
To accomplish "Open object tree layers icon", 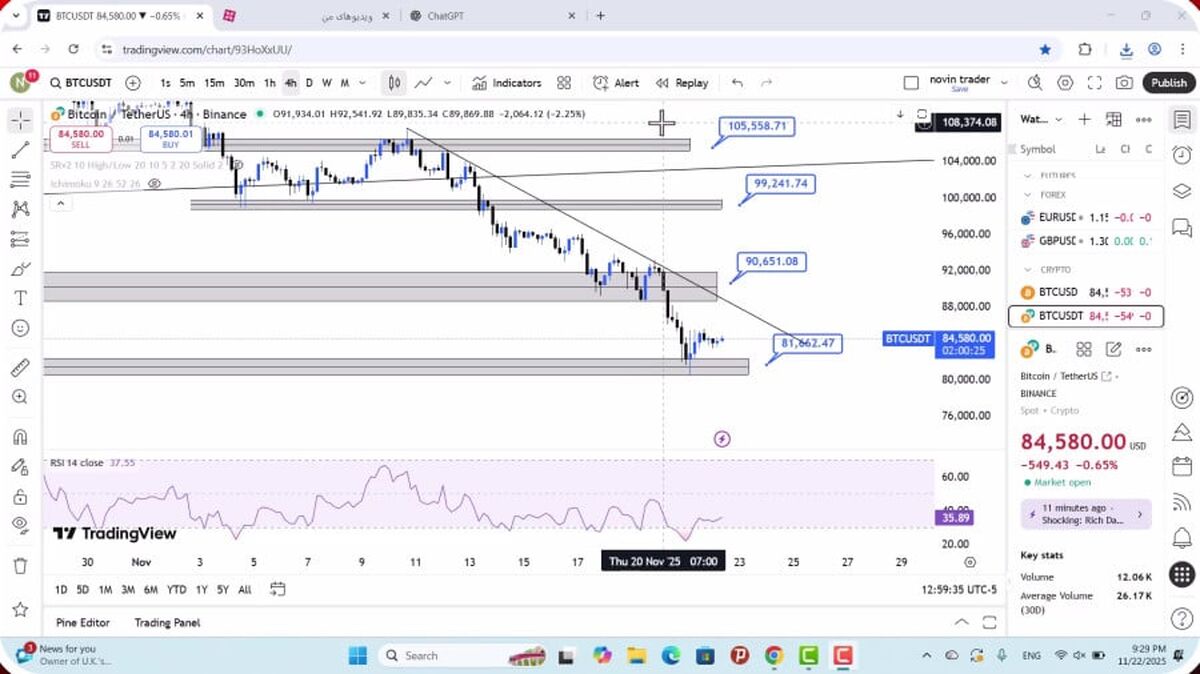I will [x=1182, y=191].
